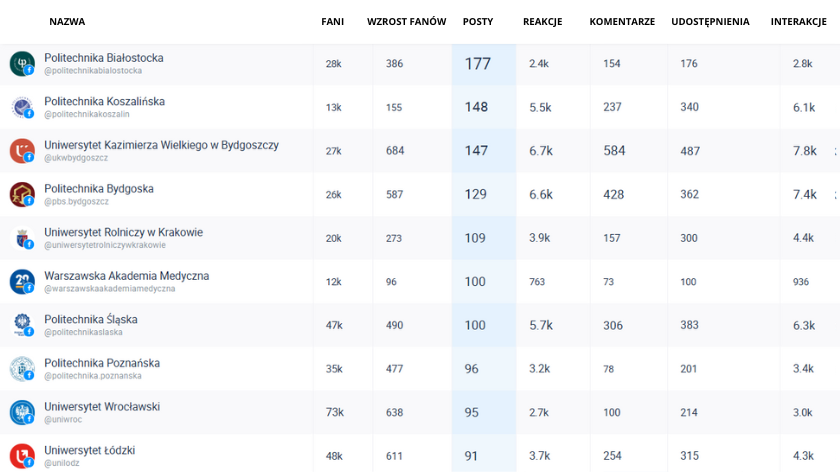Click the Politechnika Śląska profile logo
The image size is (840, 472).
coord(21,326)
